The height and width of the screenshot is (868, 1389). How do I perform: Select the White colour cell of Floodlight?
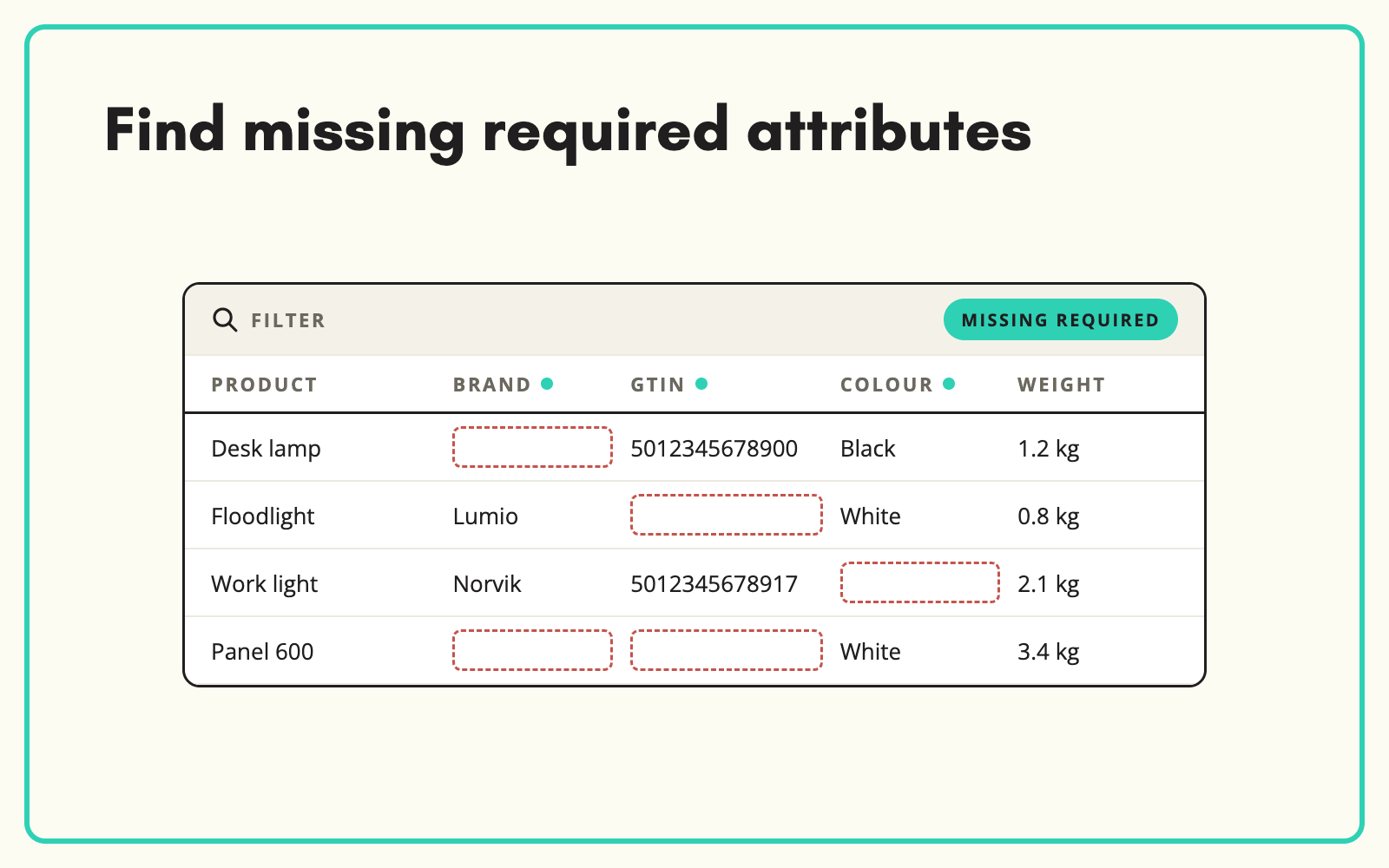tap(870, 516)
